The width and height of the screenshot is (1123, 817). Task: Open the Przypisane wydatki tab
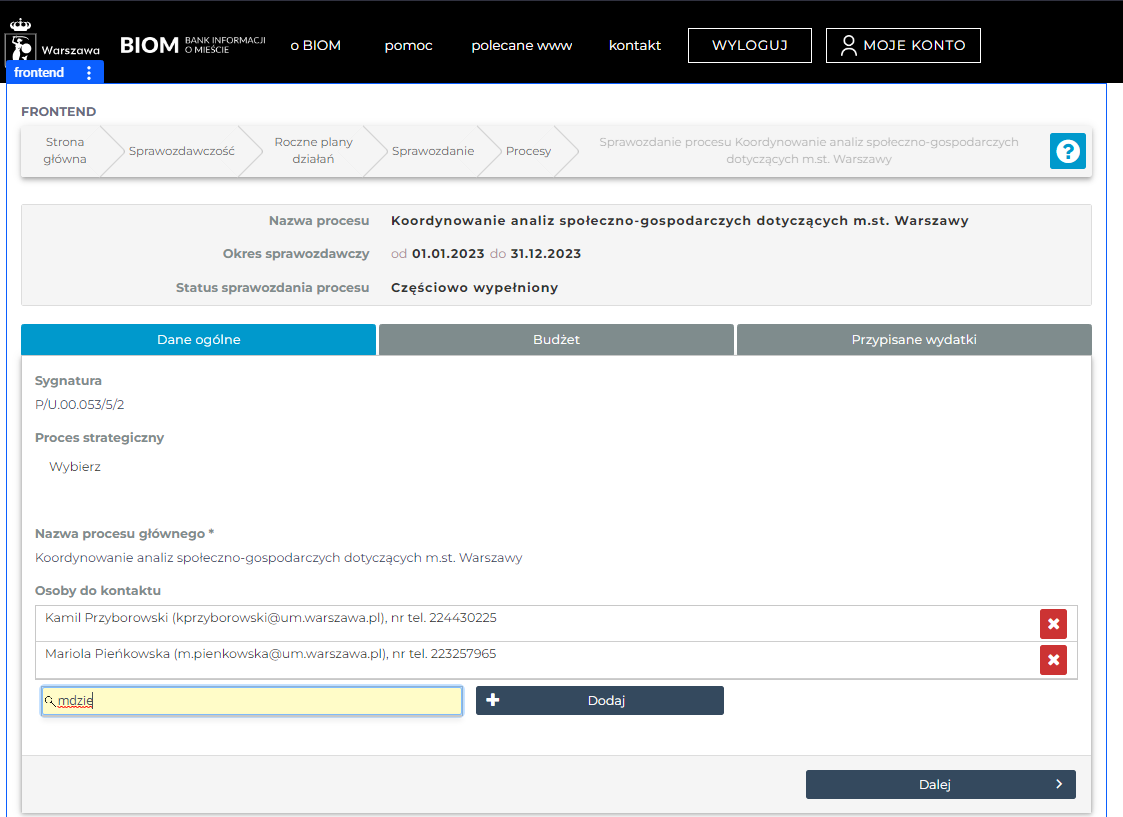point(913,340)
